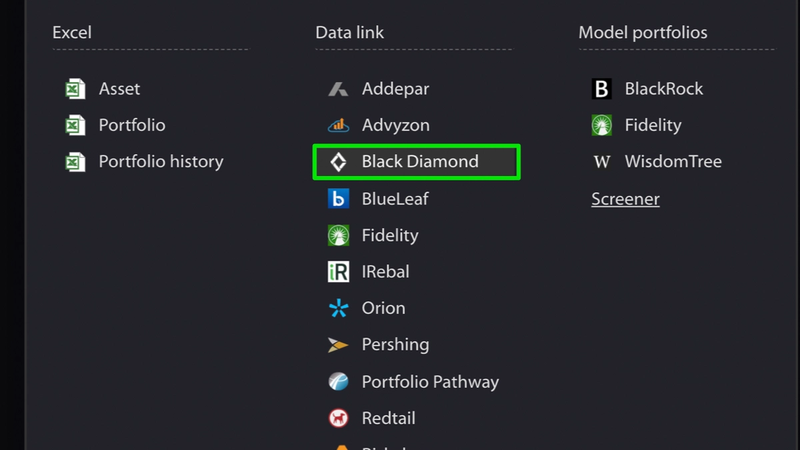Select the Orion data link
The height and width of the screenshot is (450, 800).
point(383,308)
